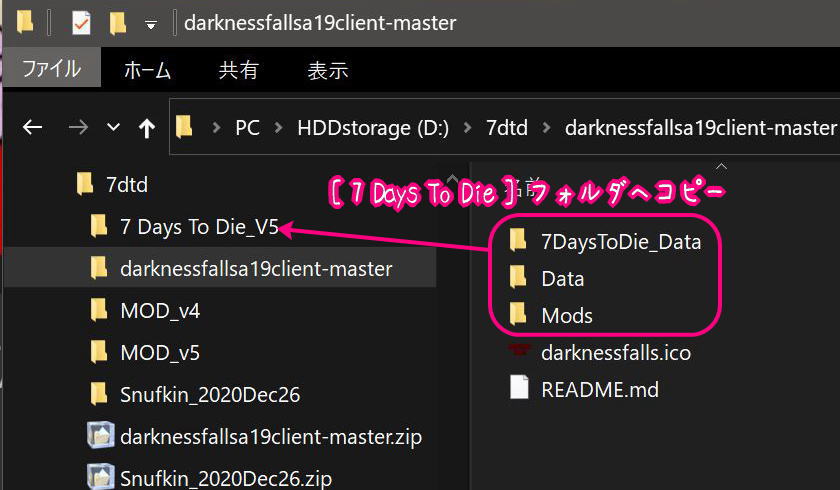Open Customize Quick Access Toolbar dropdown

pyautogui.click(x=151, y=24)
